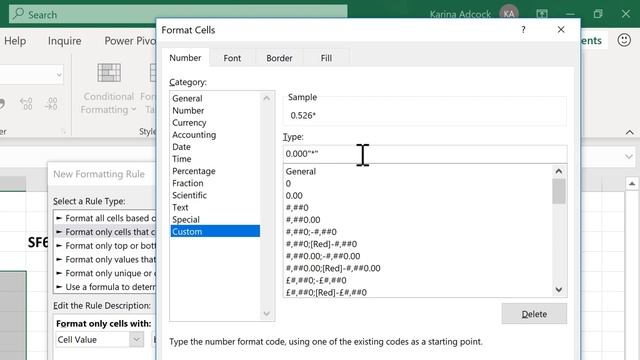Click worksheet vertical scroll up arrow
640x360 pixels.
point(631,184)
